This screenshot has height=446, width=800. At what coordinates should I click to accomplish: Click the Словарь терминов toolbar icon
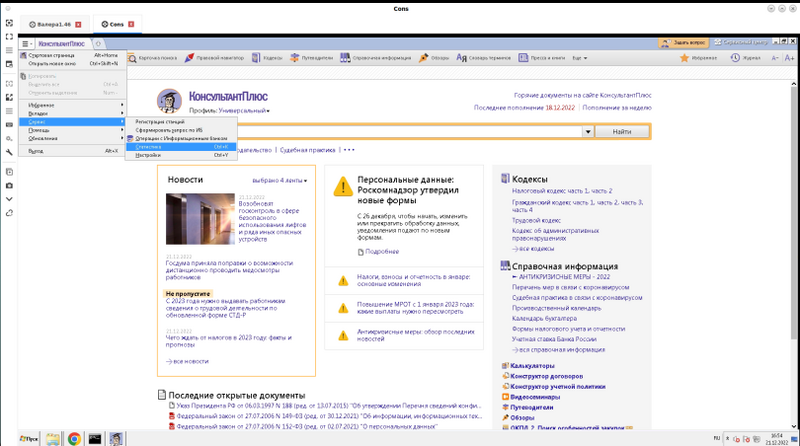[461, 58]
